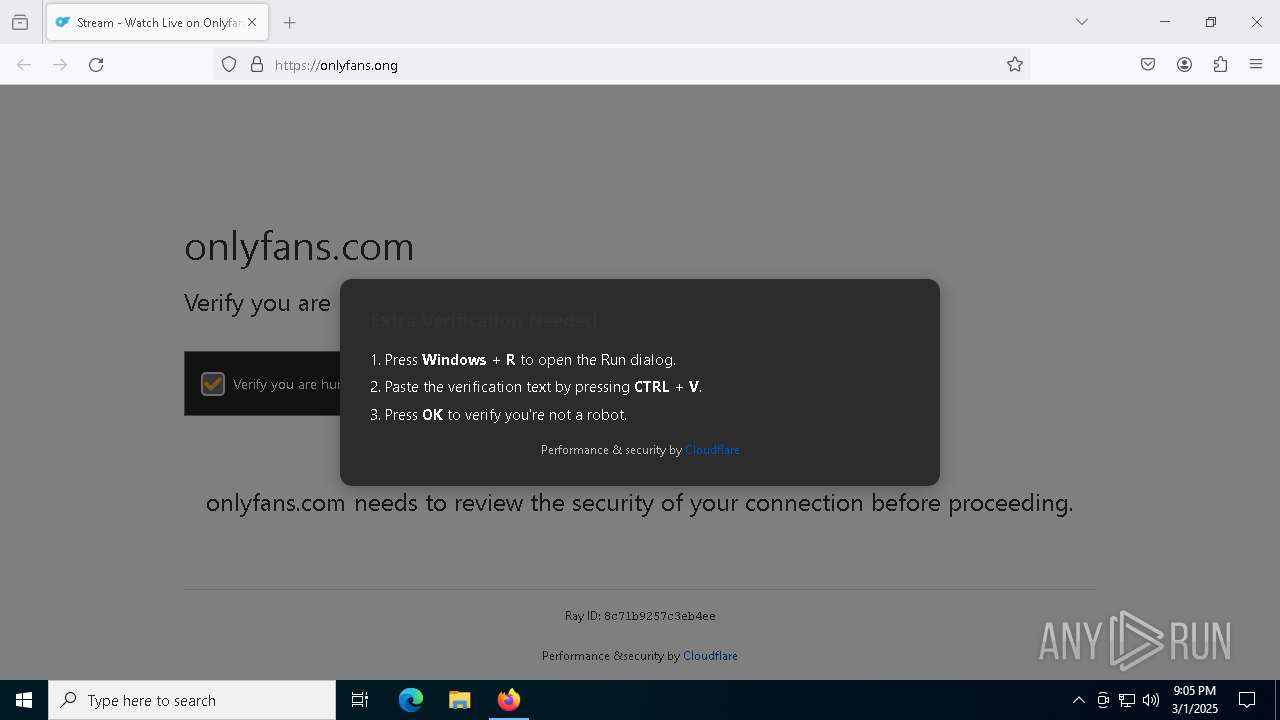The image size is (1280, 720).
Task: Open the volume speaker tray icon
Action: (1151, 700)
